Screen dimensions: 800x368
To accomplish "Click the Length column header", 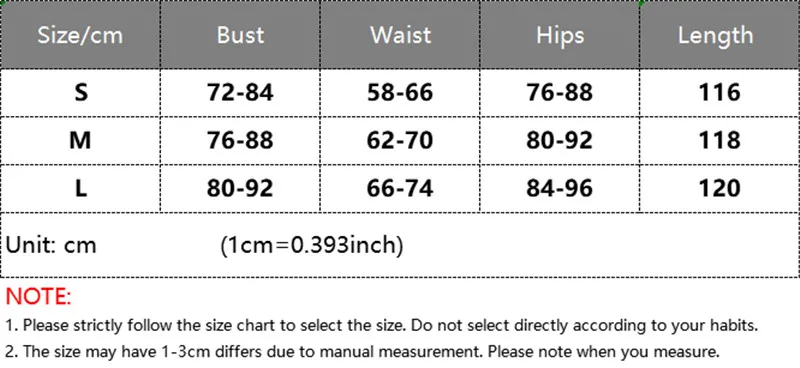I will coord(720,35).
